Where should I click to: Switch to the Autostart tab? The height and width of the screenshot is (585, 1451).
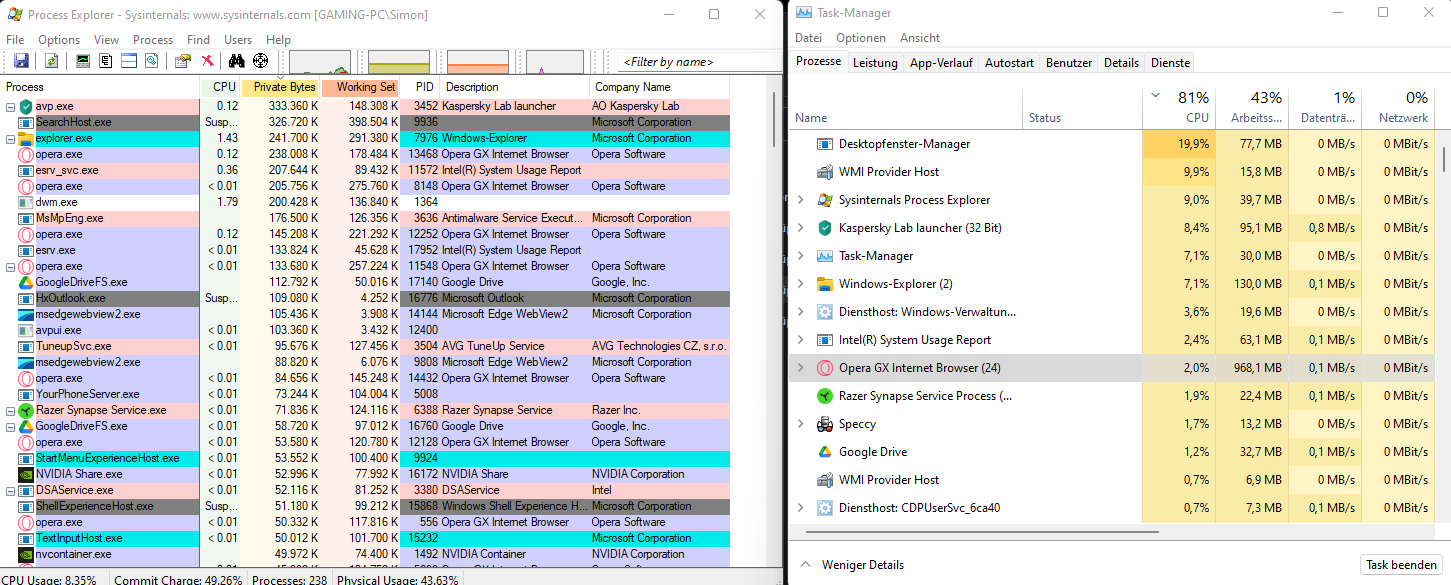(x=1009, y=63)
